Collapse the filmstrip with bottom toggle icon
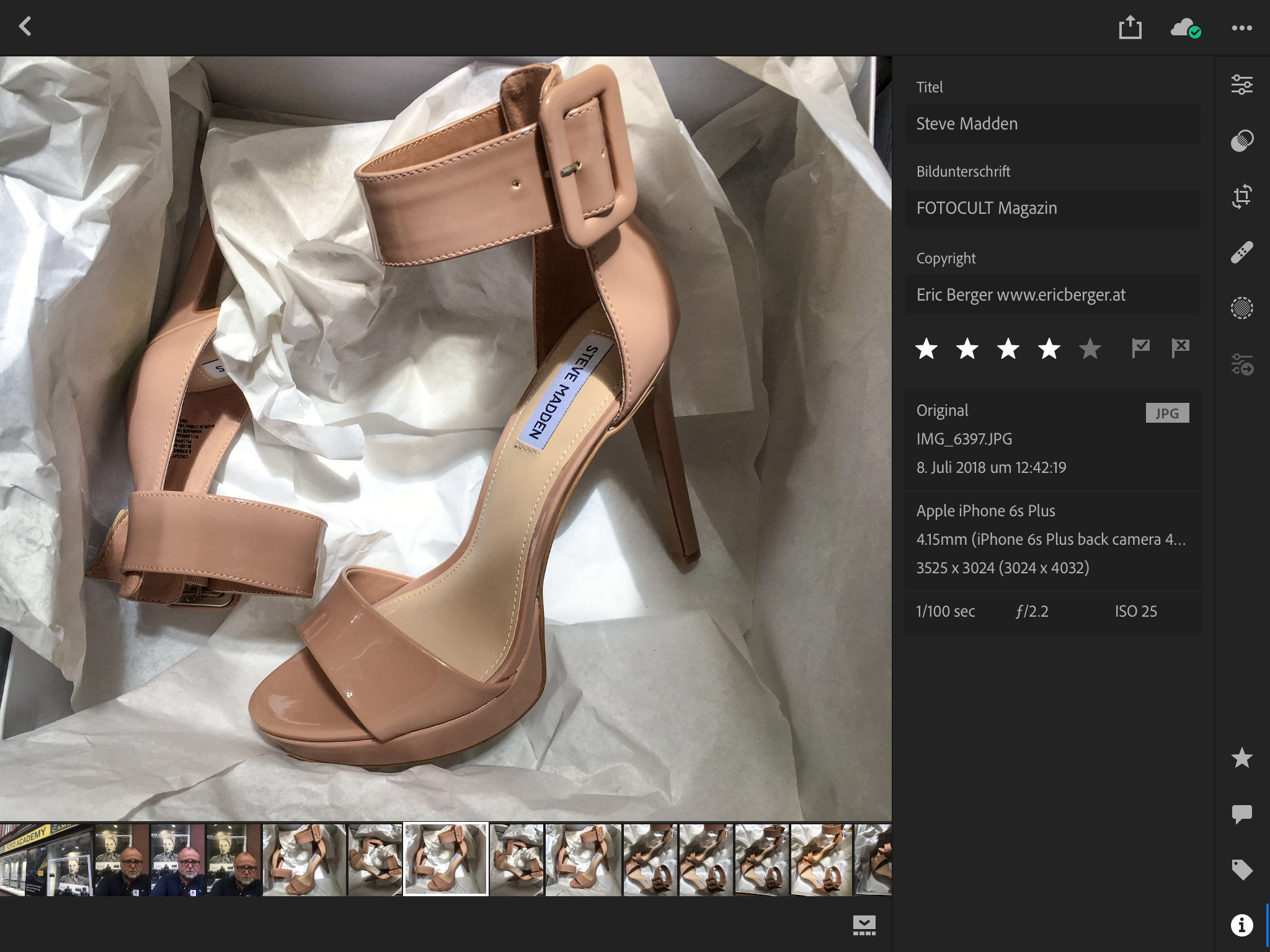The width and height of the screenshot is (1270, 952). tap(864, 925)
